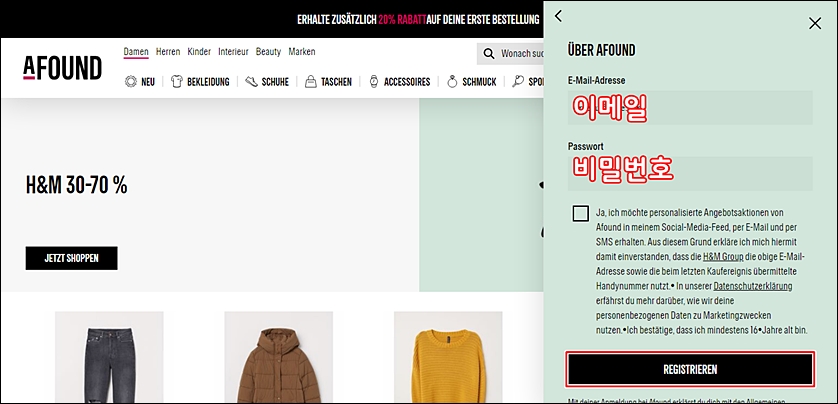Select the Marken tab
The height and width of the screenshot is (404, 838).
[302, 52]
